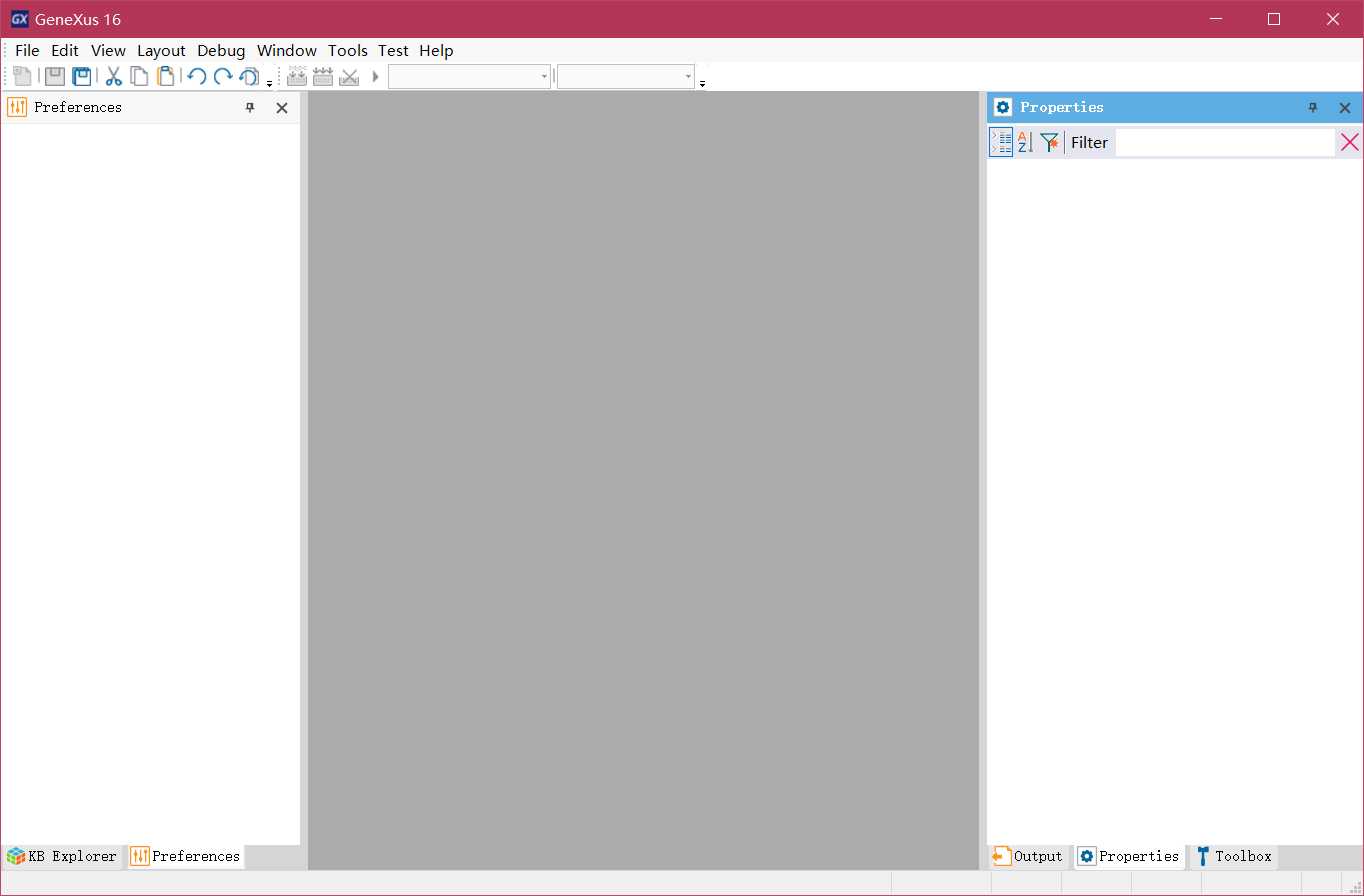Click the Cut scissors icon
The width and height of the screenshot is (1364, 896).
tap(114, 76)
